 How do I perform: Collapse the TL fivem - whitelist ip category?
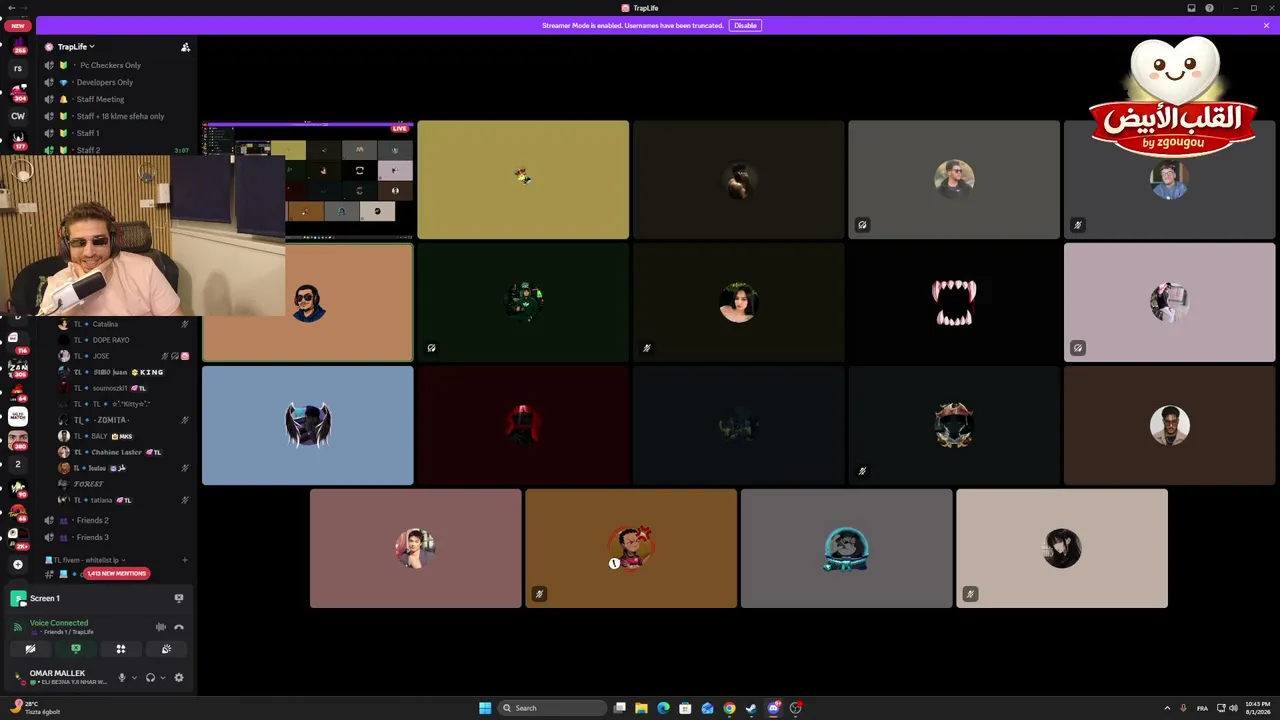(x=88, y=560)
